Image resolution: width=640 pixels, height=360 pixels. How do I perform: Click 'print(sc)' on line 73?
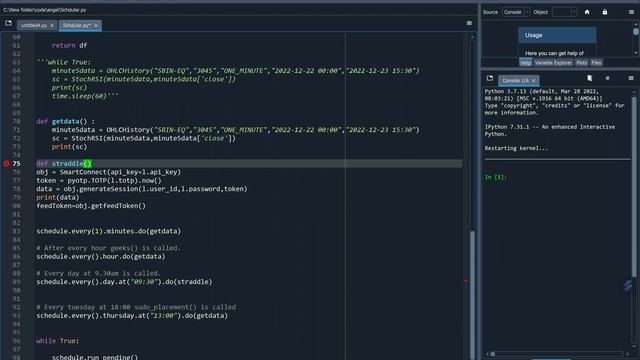click(x=69, y=147)
